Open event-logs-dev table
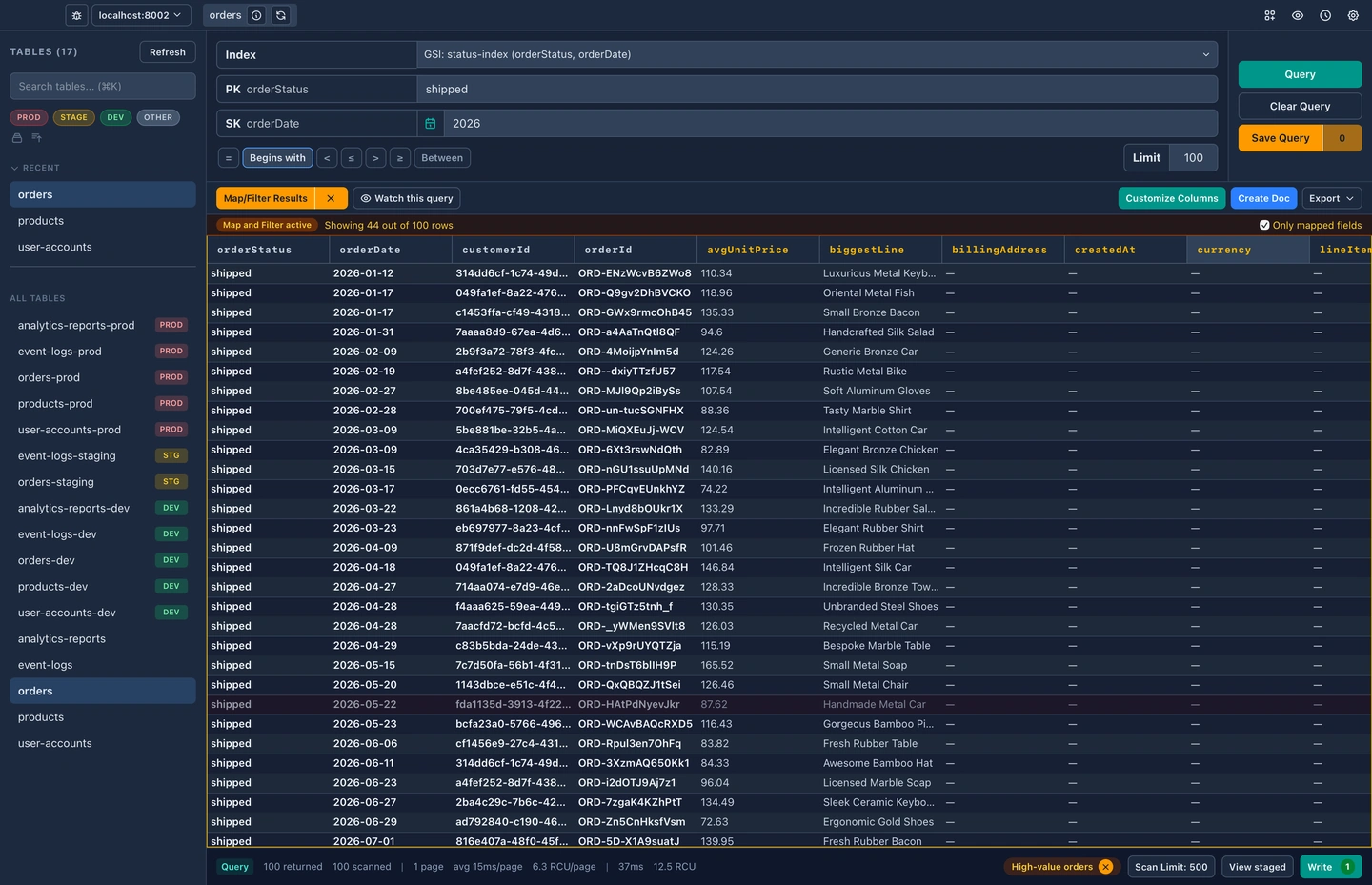The height and width of the screenshot is (885, 1372). (x=103, y=534)
